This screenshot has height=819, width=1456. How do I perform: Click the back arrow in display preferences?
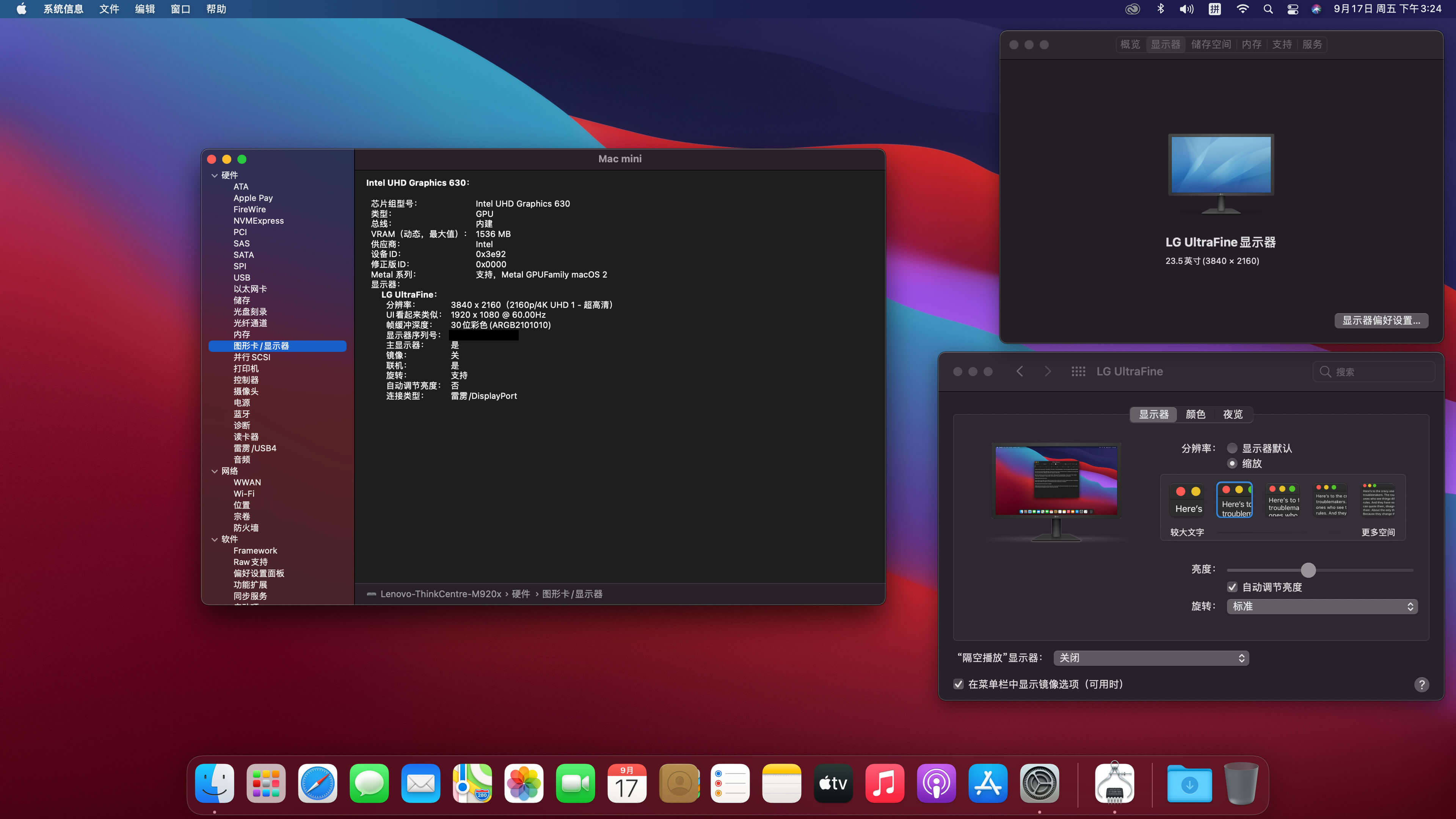coord(1020,371)
